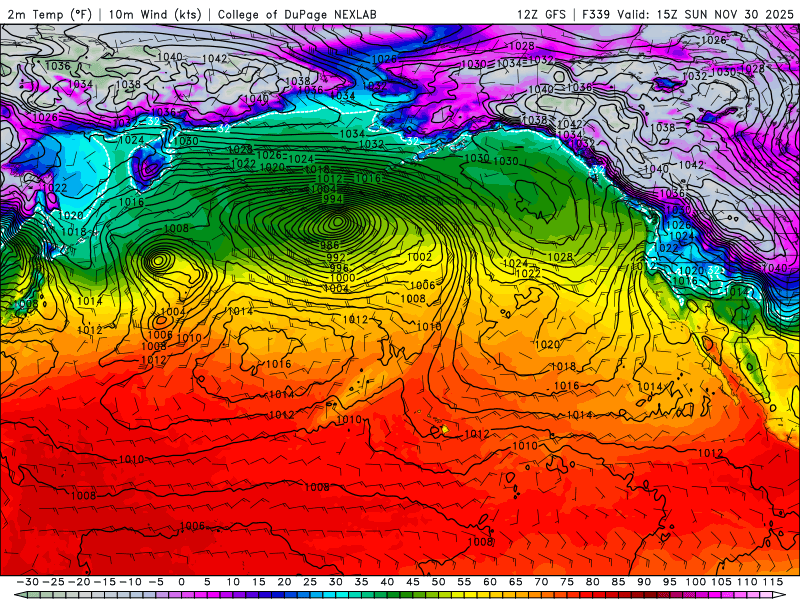
Task: Click the '10m Wind (kts)' header label
Action: [x=155, y=14]
